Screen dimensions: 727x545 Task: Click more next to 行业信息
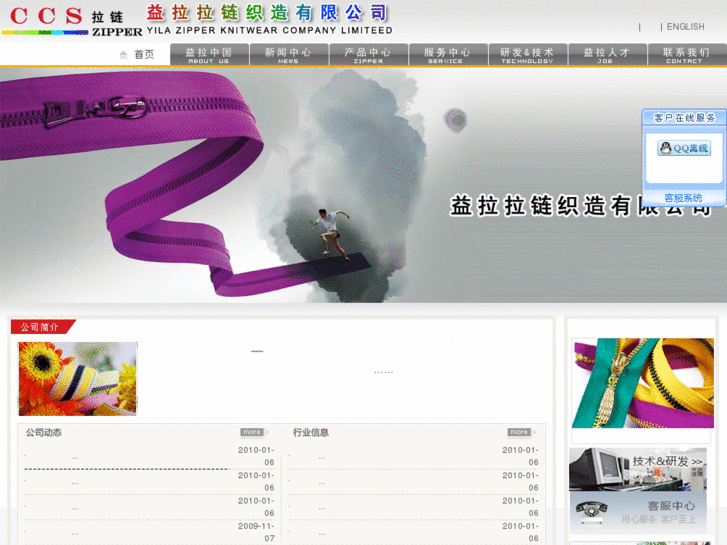point(519,432)
